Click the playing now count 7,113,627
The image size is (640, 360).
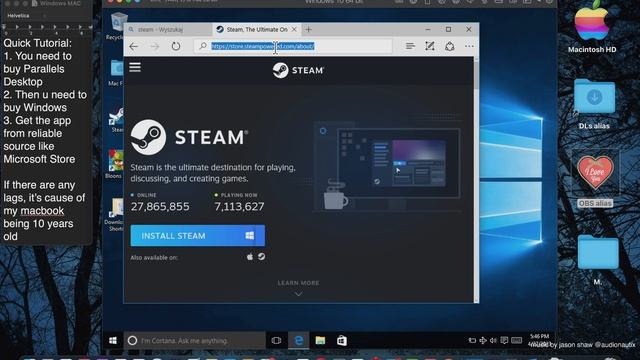(239, 207)
